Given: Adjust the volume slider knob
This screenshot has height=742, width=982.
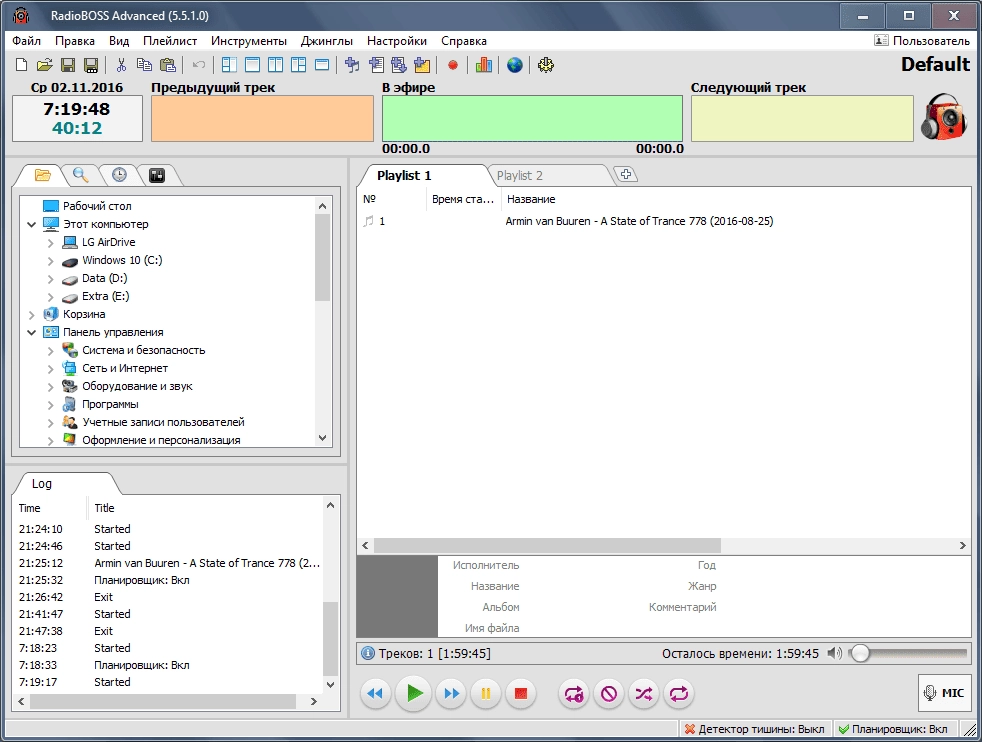Looking at the screenshot, I should pyautogui.click(x=861, y=653).
